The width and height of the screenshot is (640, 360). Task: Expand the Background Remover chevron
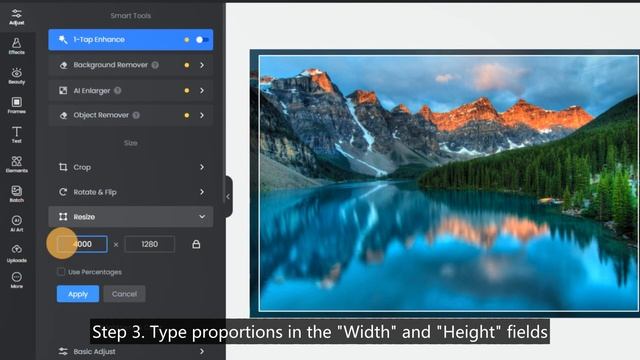click(x=202, y=65)
